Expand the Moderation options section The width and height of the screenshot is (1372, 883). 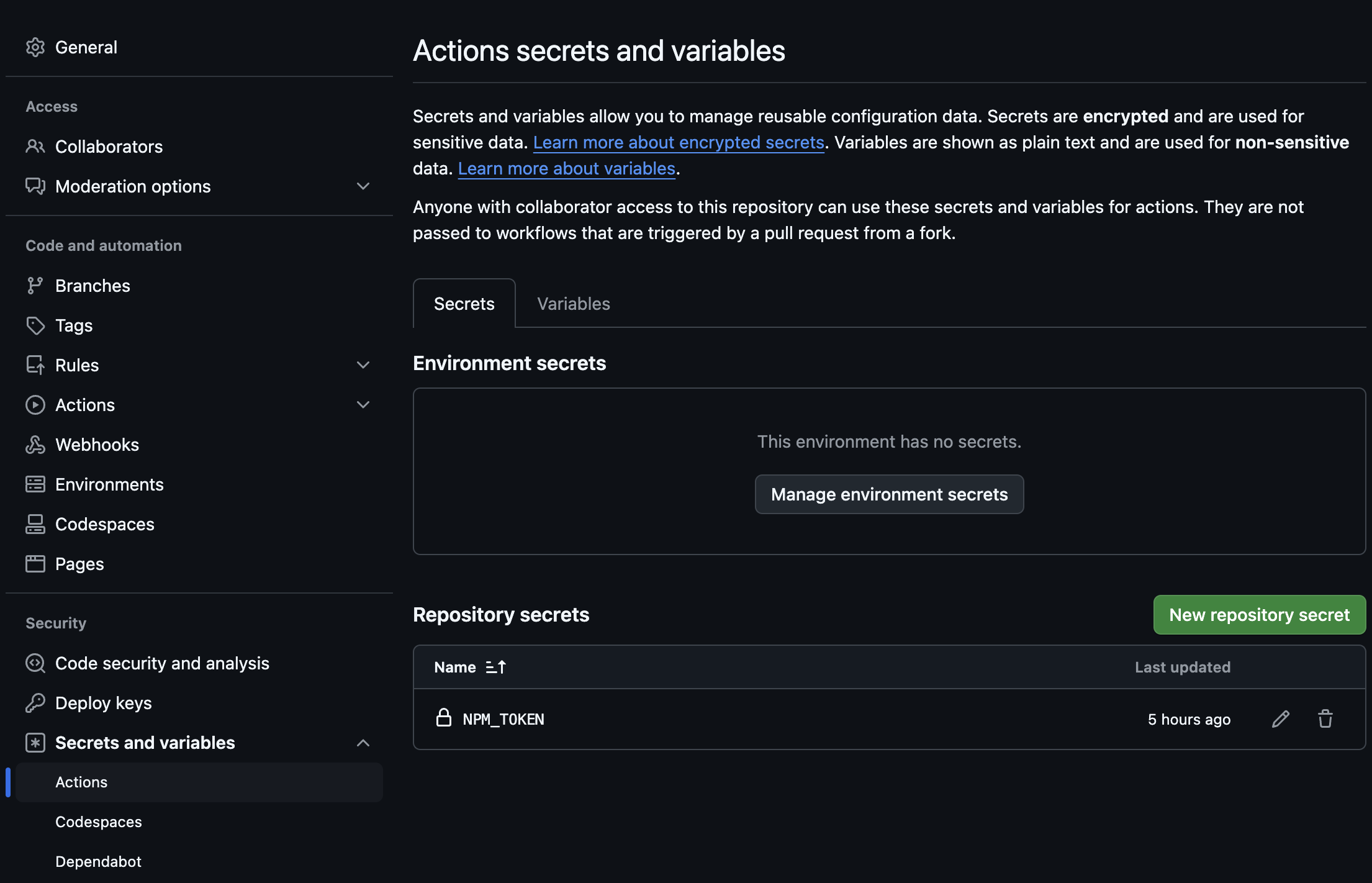coord(363,186)
